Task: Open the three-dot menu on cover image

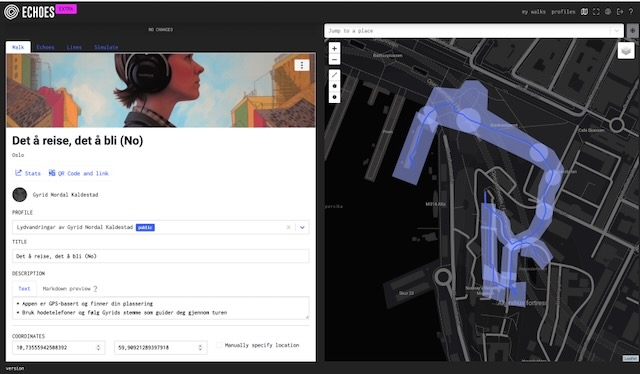Action: tap(302, 65)
